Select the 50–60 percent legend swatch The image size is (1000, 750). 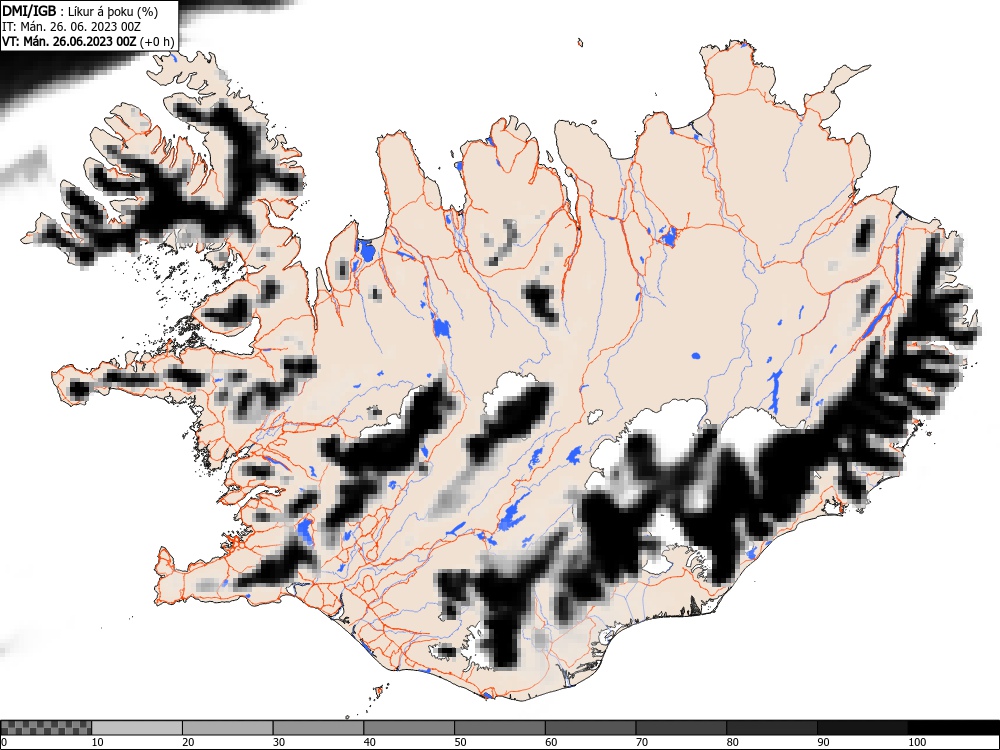[x=499, y=728]
